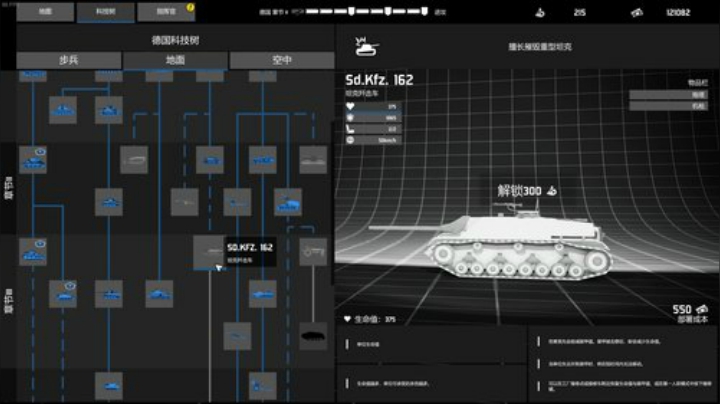
Task: Click the Sd.Kfz. 162 heading in the detail panel
Action: coord(379,80)
